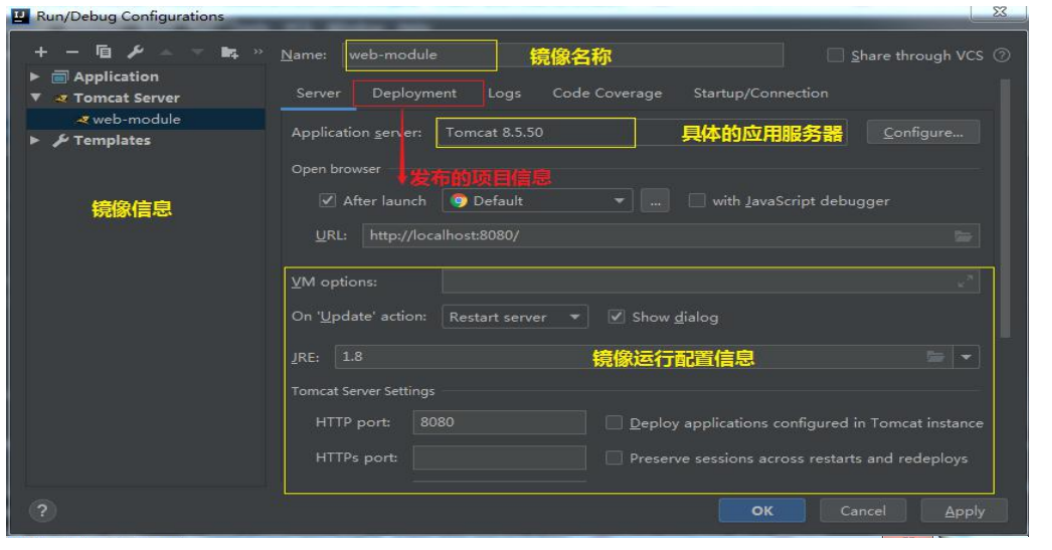This screenshot has height=550, width=1052.
Task: Move configuration up arrow
Action: coord(166,52)
